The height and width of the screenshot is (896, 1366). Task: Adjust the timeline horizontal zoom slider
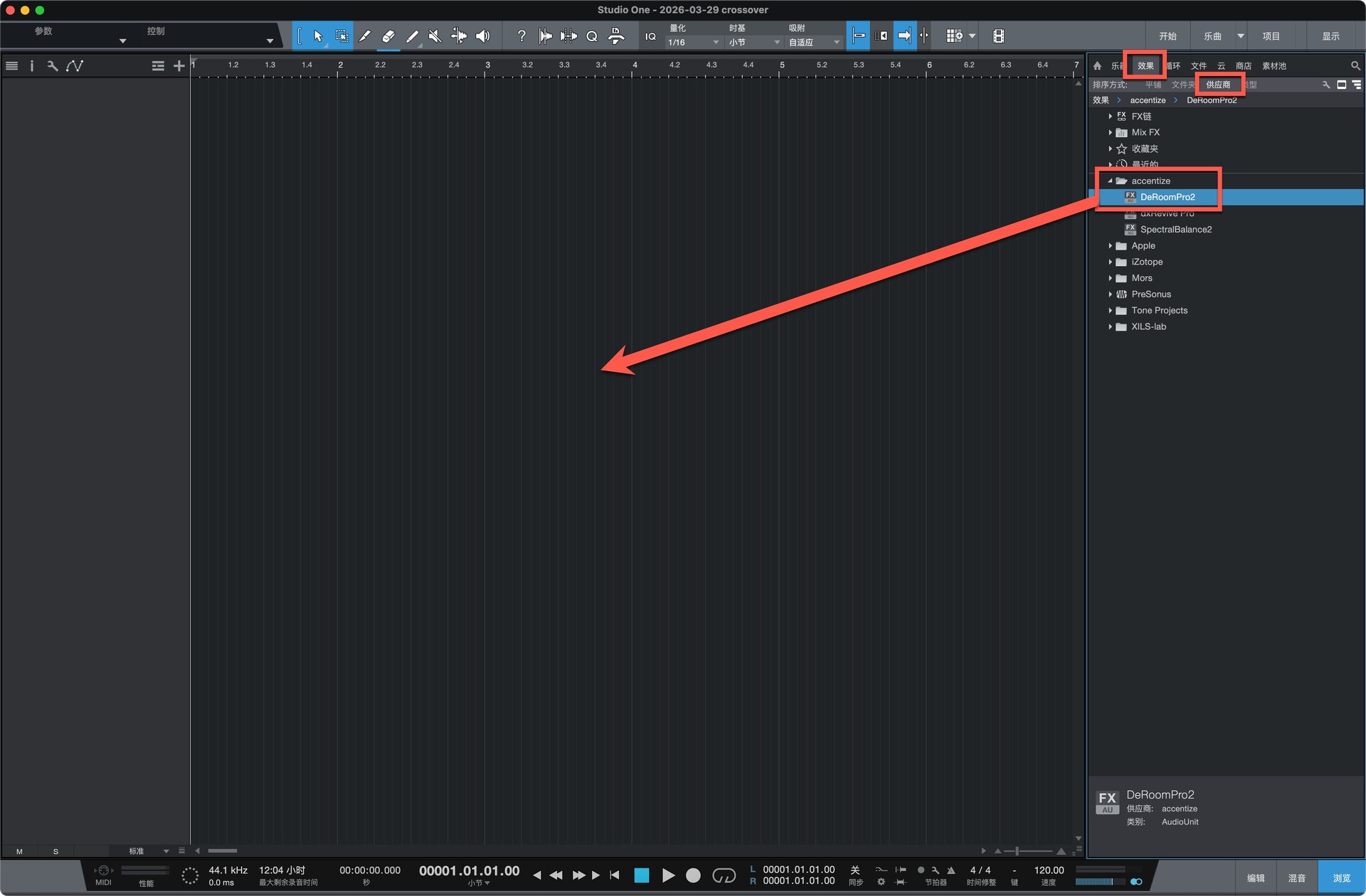pyautogui.click(x=1017, y=851)
